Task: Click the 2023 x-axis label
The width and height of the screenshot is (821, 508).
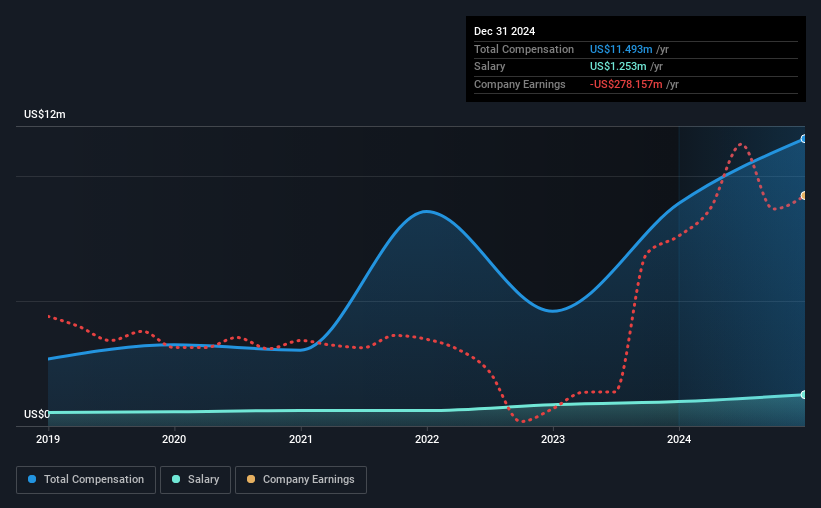Action: [x=553, y=439]
